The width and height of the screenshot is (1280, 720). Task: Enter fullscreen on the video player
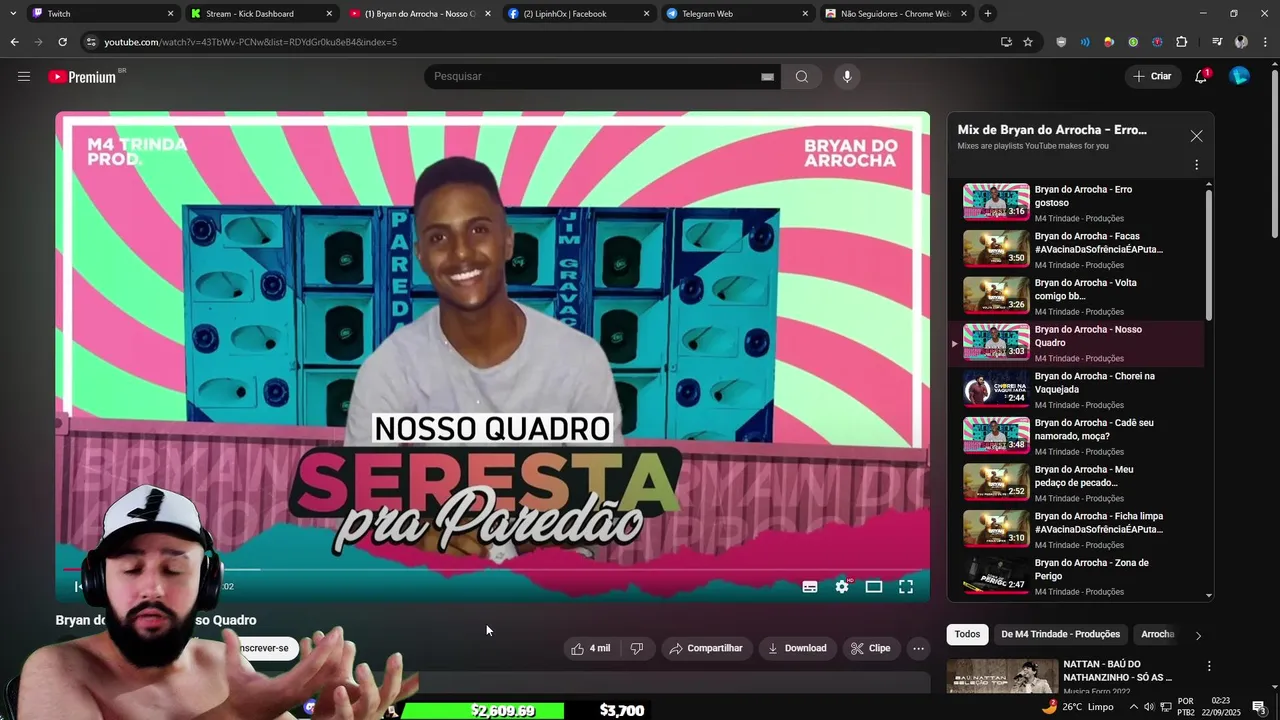[x=906, y=587]
